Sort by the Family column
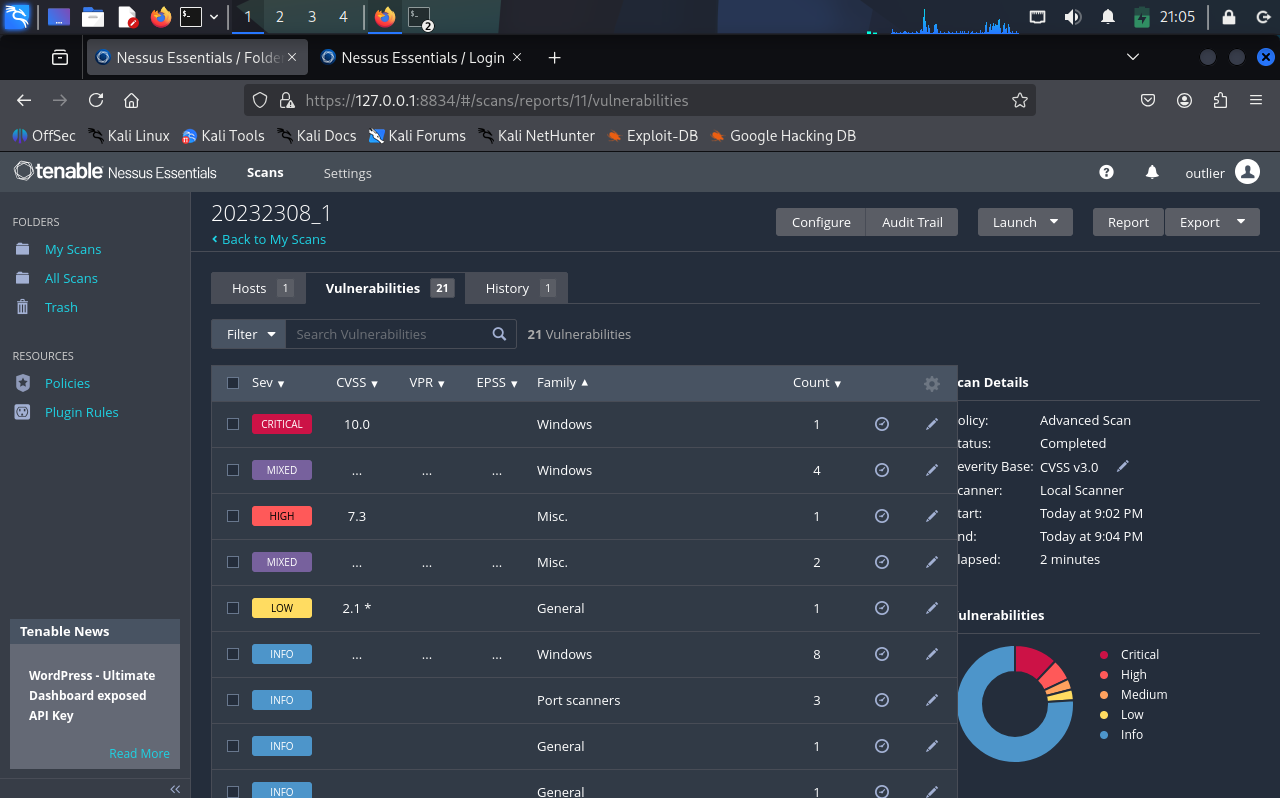The image size is (1280, 798). (563, 383)
